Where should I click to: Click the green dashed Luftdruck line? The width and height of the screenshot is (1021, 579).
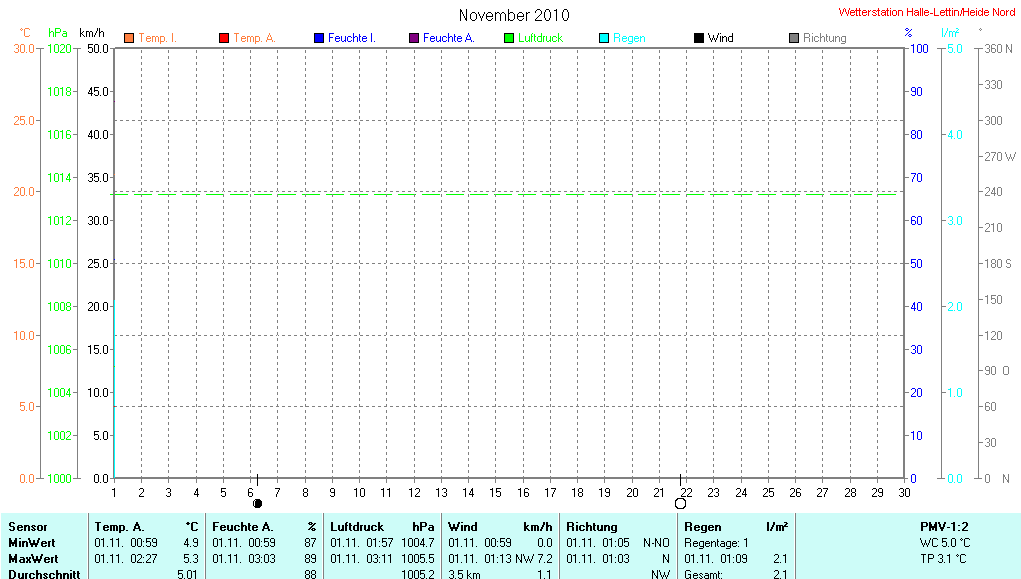click(500, 194)
